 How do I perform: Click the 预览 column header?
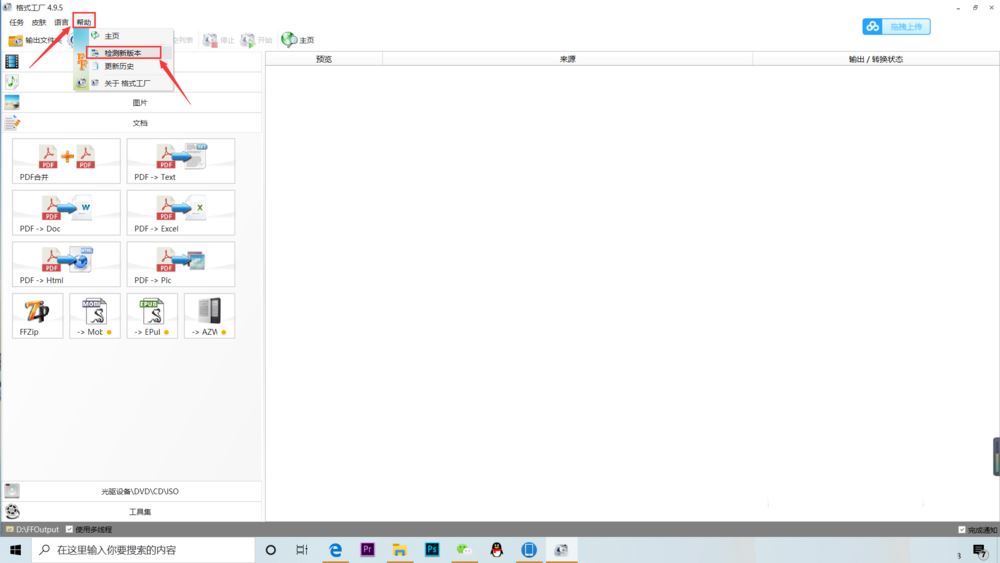pyautogui.click(x=324, y=59)
